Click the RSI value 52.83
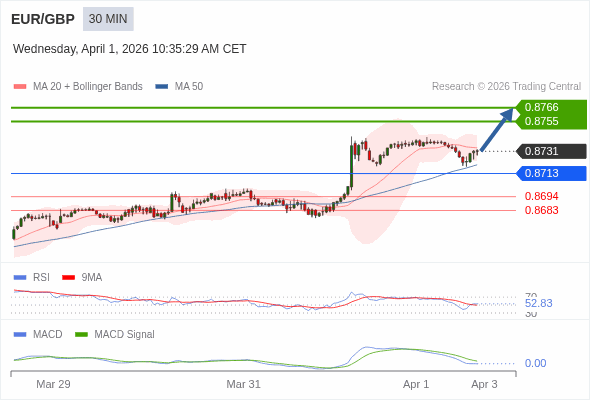The height and width of the screenshot is (400, 590). (538, 303)
